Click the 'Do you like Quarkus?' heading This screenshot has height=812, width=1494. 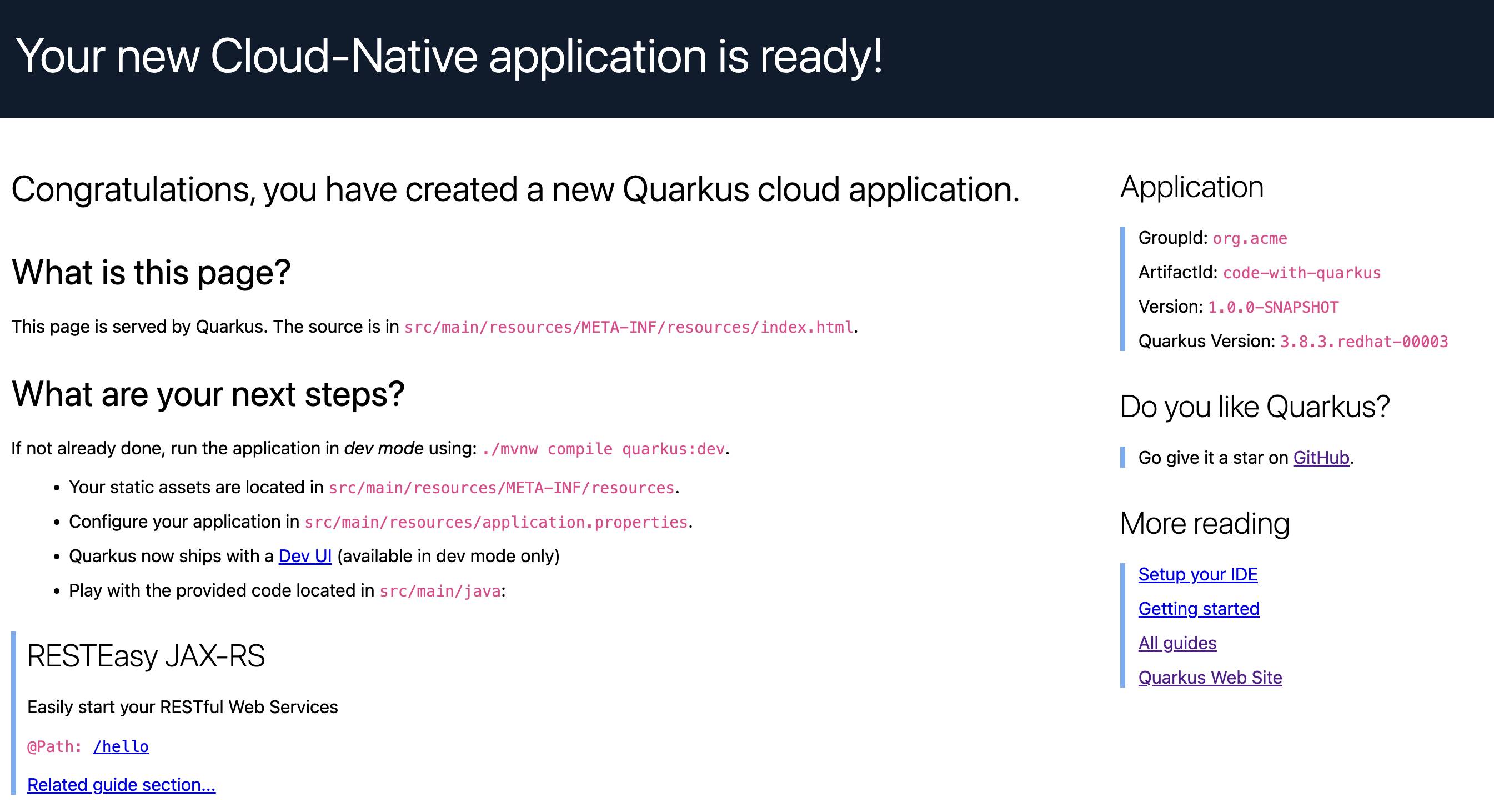[1255, 406]
